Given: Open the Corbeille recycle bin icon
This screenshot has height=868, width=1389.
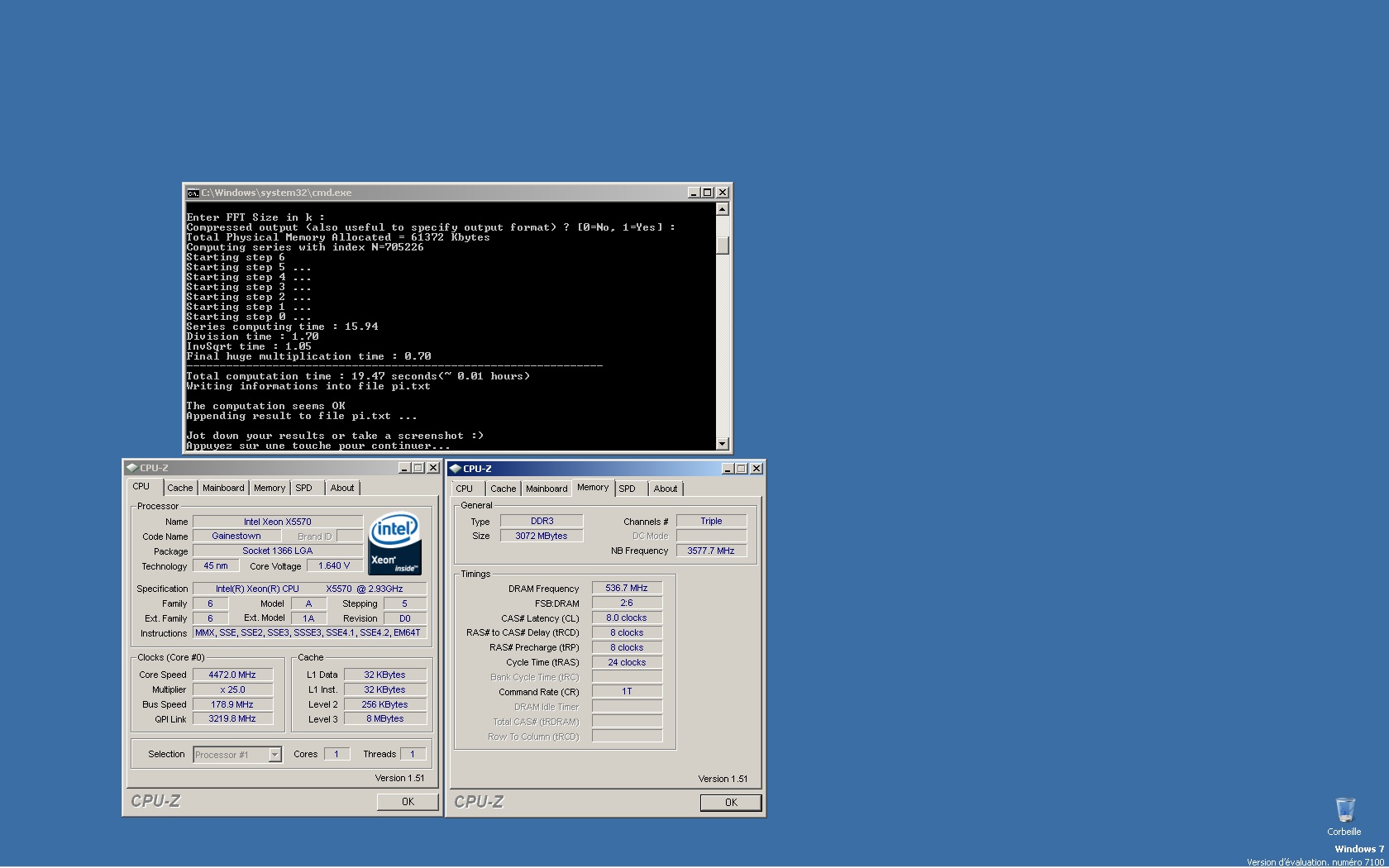Looking at the screenshot, I should coord(1344,816).
